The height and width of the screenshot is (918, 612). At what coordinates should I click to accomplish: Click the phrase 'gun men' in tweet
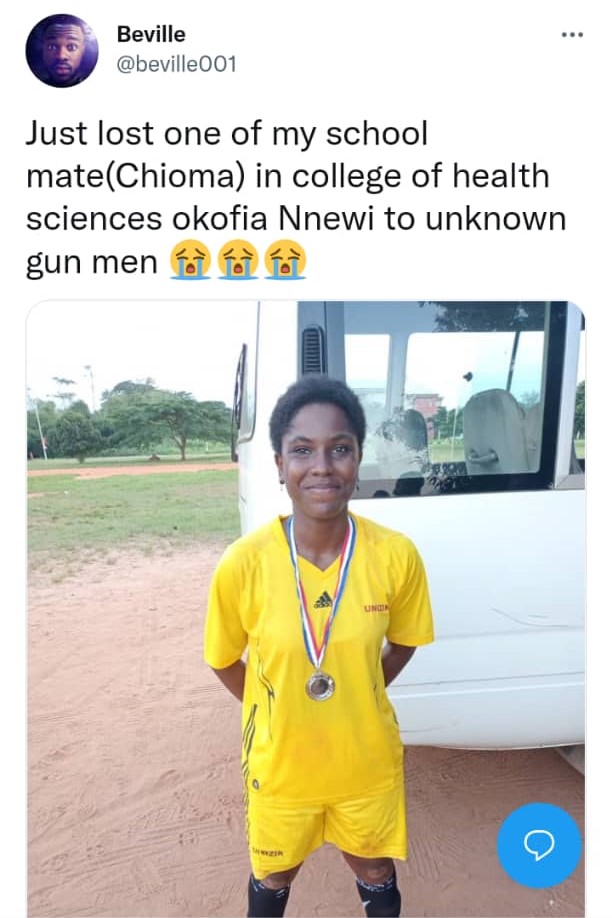[x=92, y=262]
